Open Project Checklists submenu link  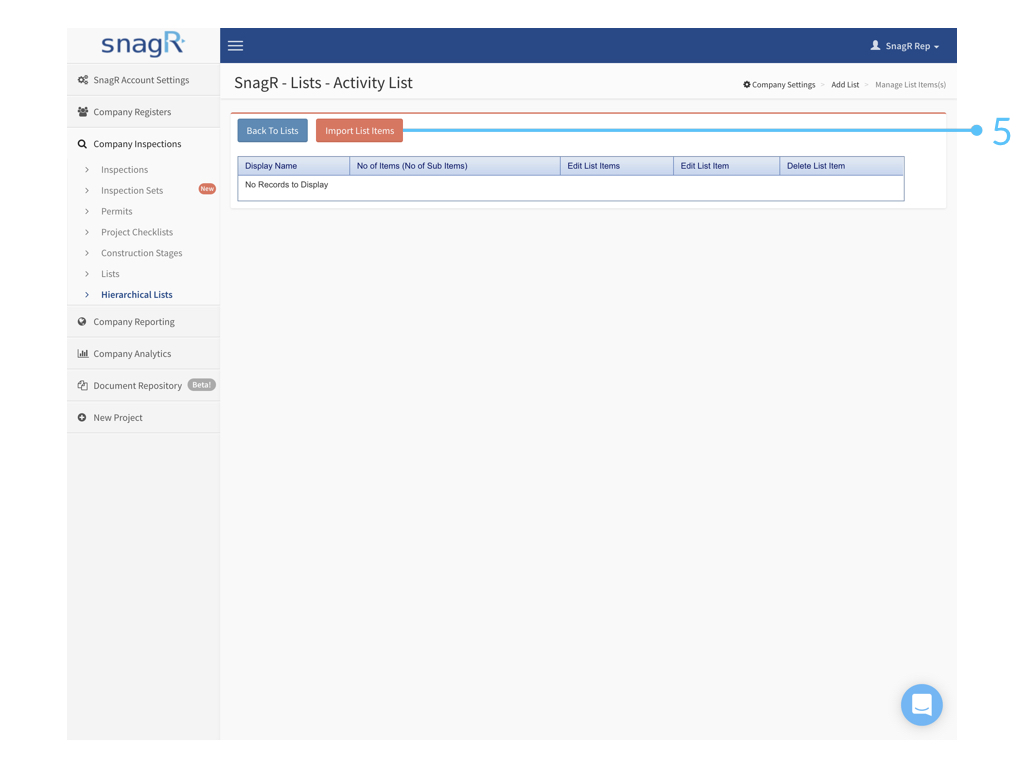pos(136,232)
